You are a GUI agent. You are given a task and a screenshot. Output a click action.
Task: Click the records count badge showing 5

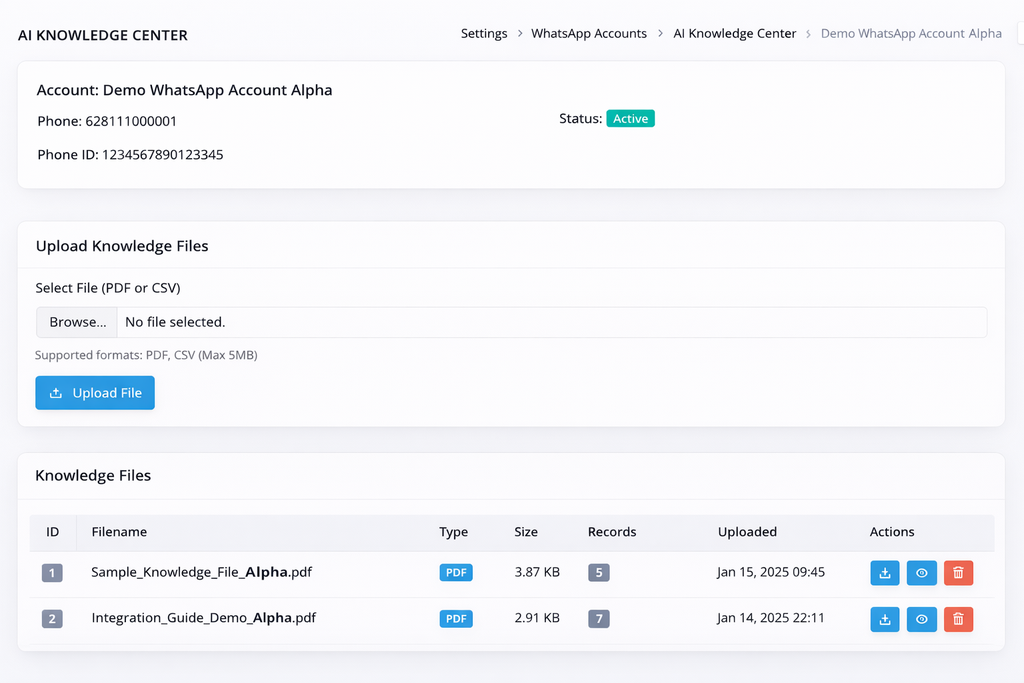point(598,573)
